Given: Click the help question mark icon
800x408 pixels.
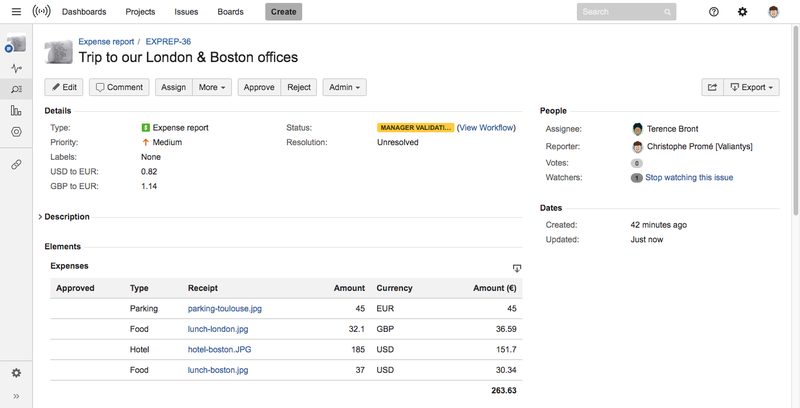Looking at the screenshot, I should [713, 12].
